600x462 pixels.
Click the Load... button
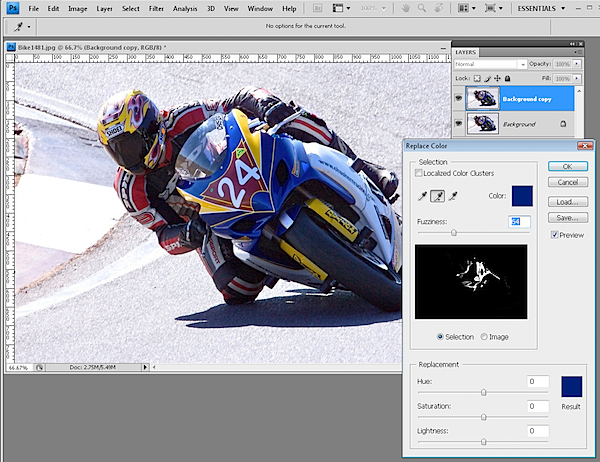coord(567,200)
